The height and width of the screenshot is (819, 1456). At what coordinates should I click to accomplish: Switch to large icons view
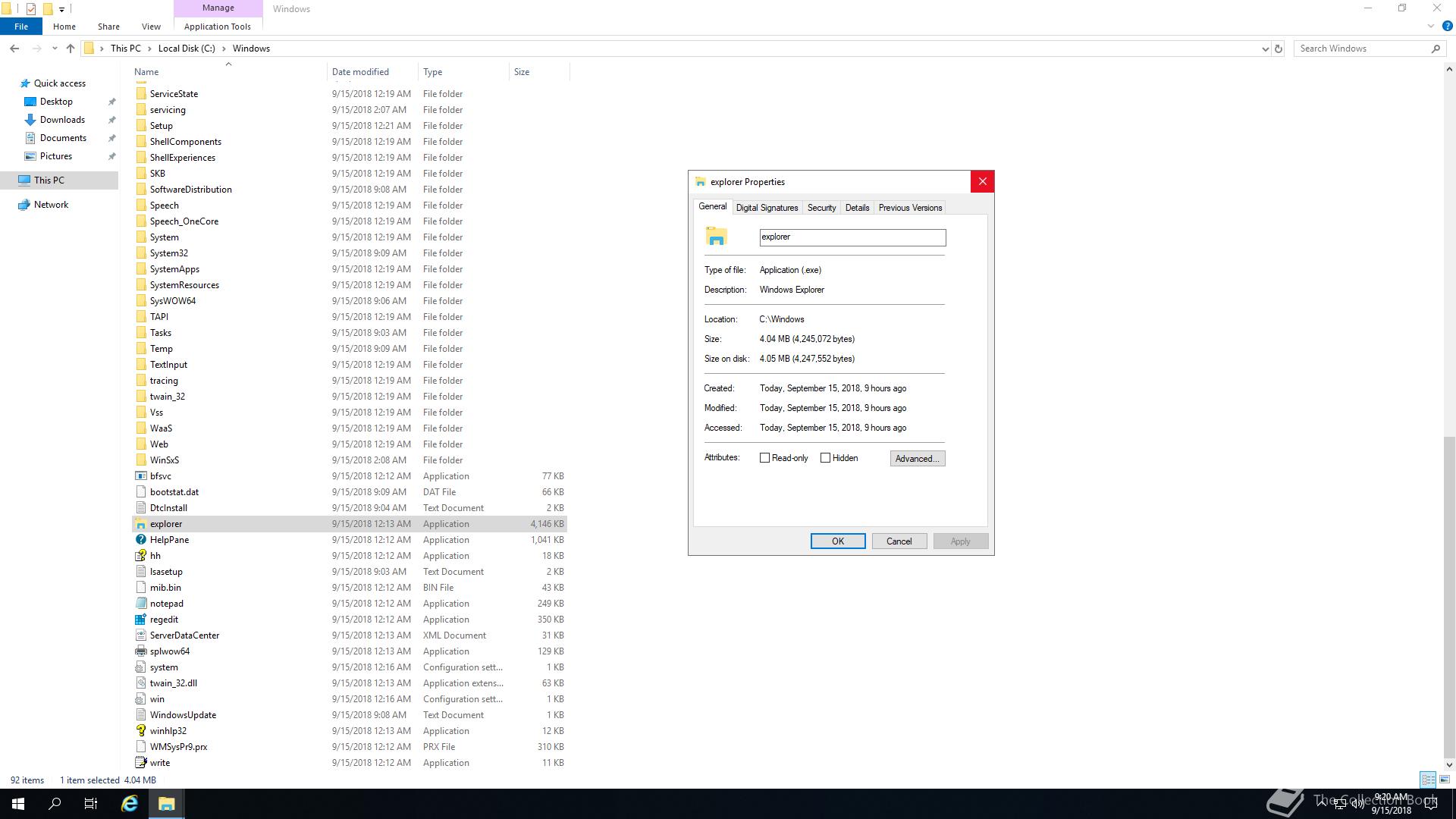pyautogui.click(x=1445, y=780)
